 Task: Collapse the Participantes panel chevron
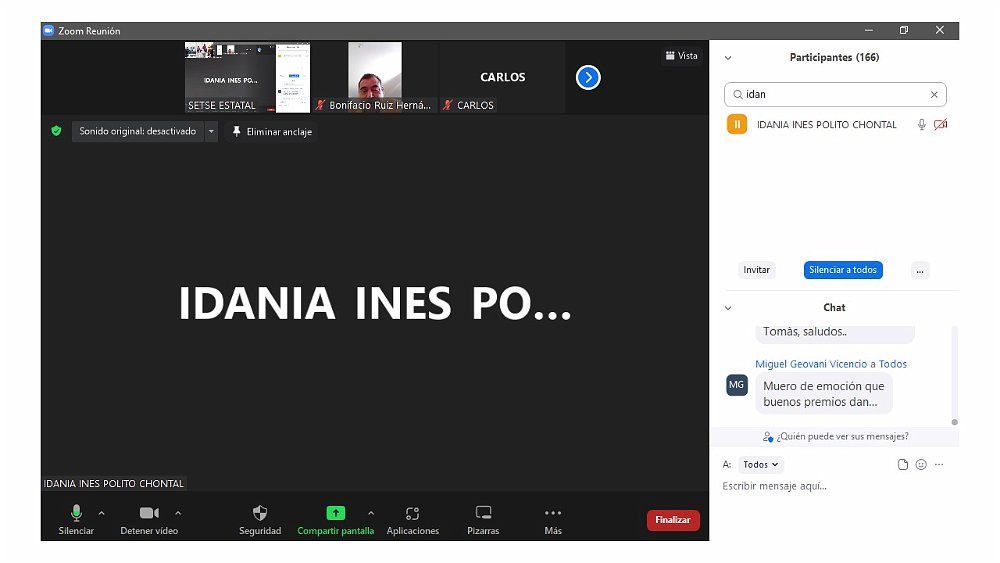tap(728, 58)
